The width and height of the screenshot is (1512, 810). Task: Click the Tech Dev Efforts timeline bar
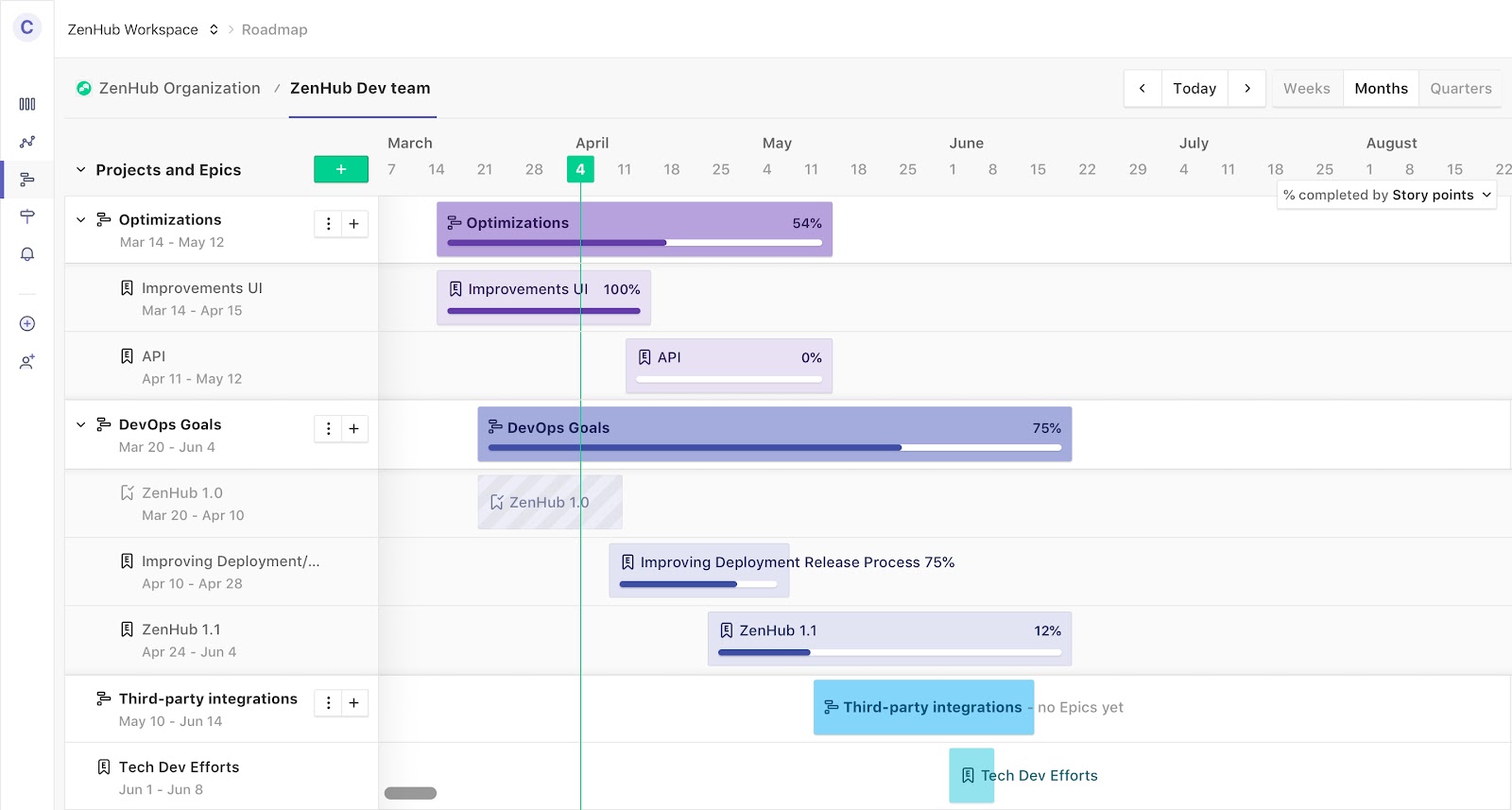click(971, 775)
